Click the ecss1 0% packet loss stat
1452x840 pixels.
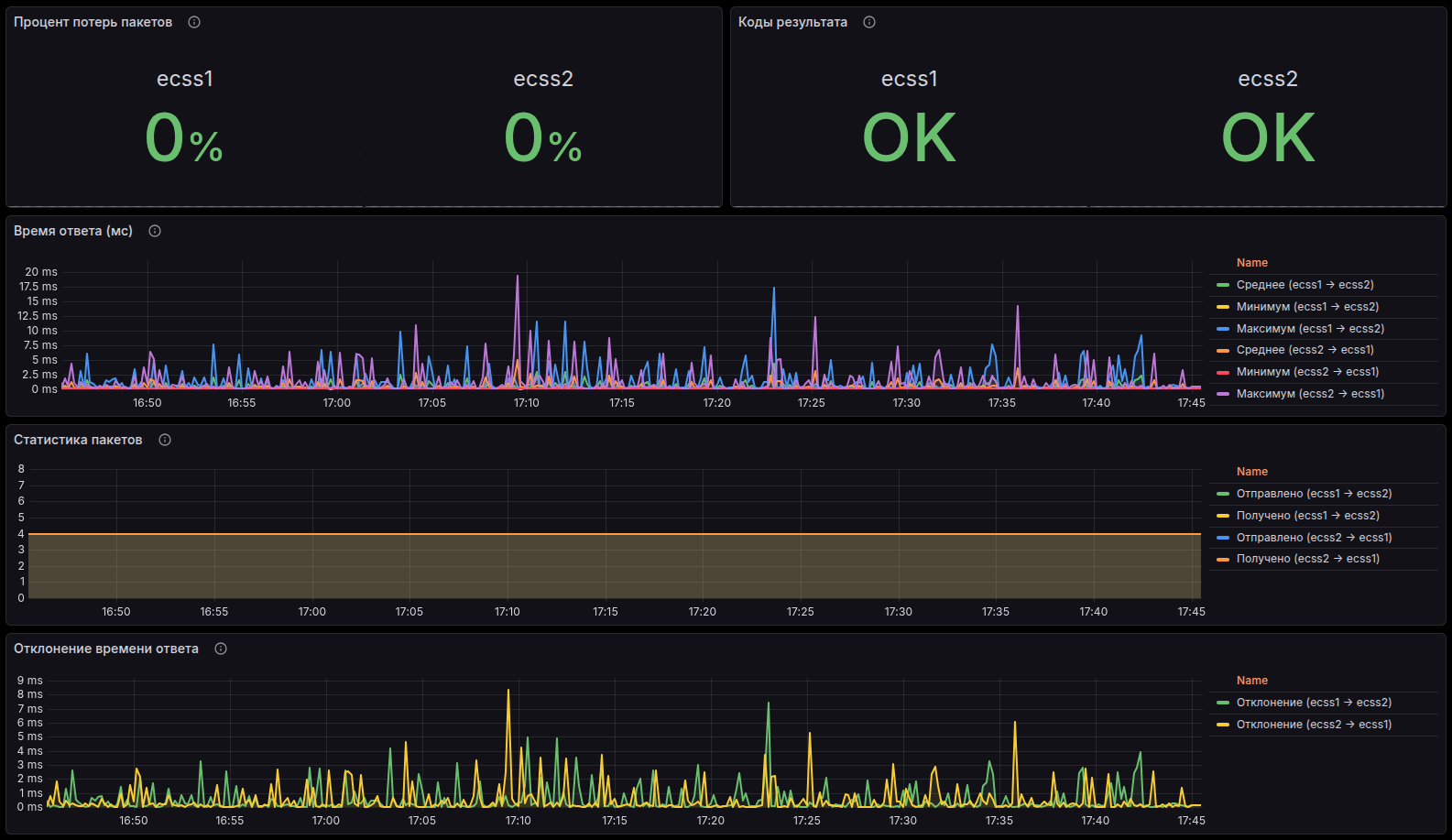pos(184,137)
